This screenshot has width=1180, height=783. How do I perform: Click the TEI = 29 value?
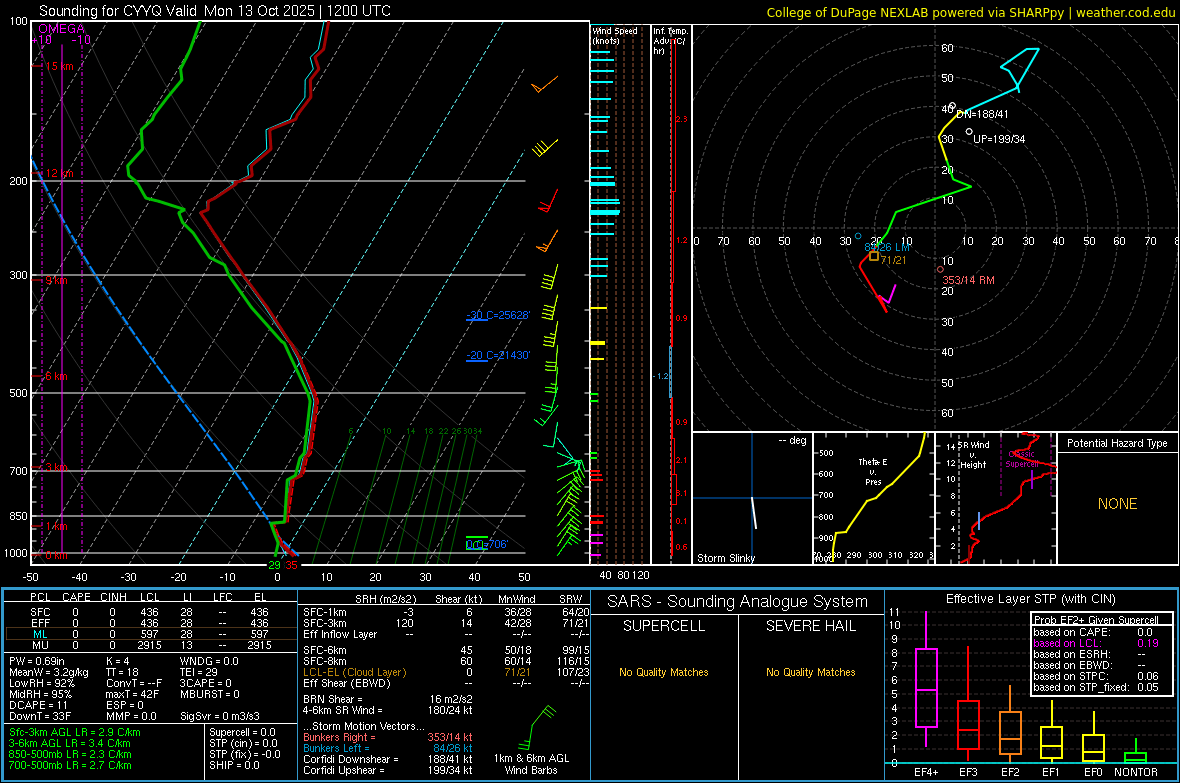[199, 672]
